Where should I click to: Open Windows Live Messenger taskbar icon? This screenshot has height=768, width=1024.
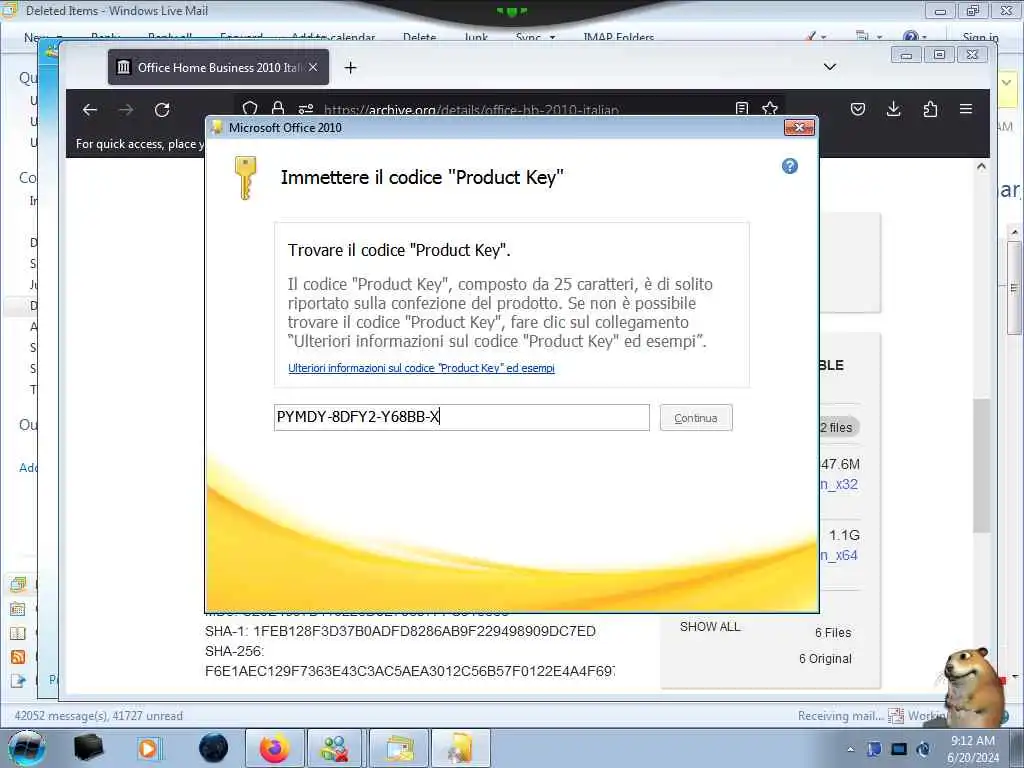(334, 748)
